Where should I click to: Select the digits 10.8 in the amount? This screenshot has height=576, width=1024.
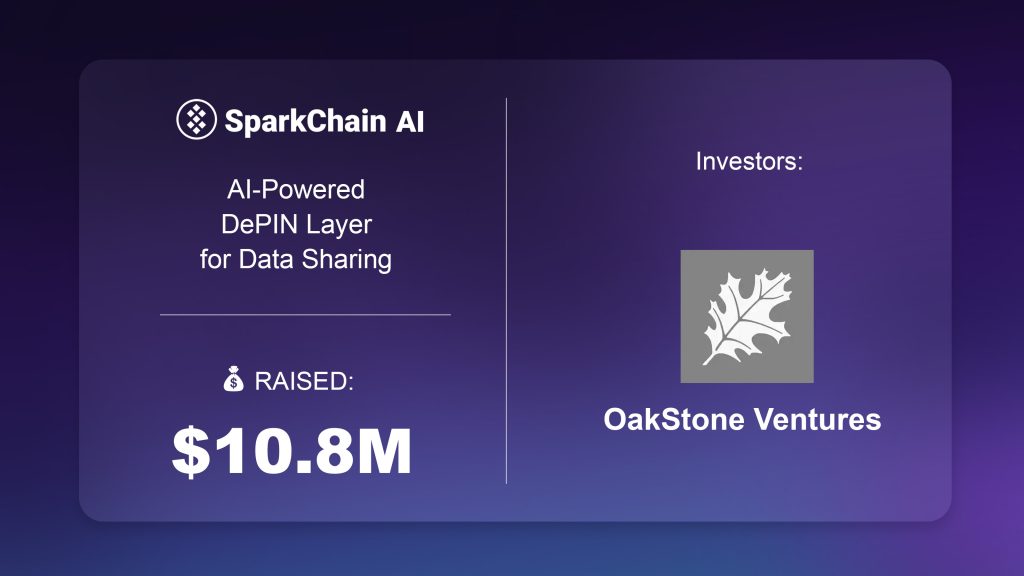[x=277, y=451]
